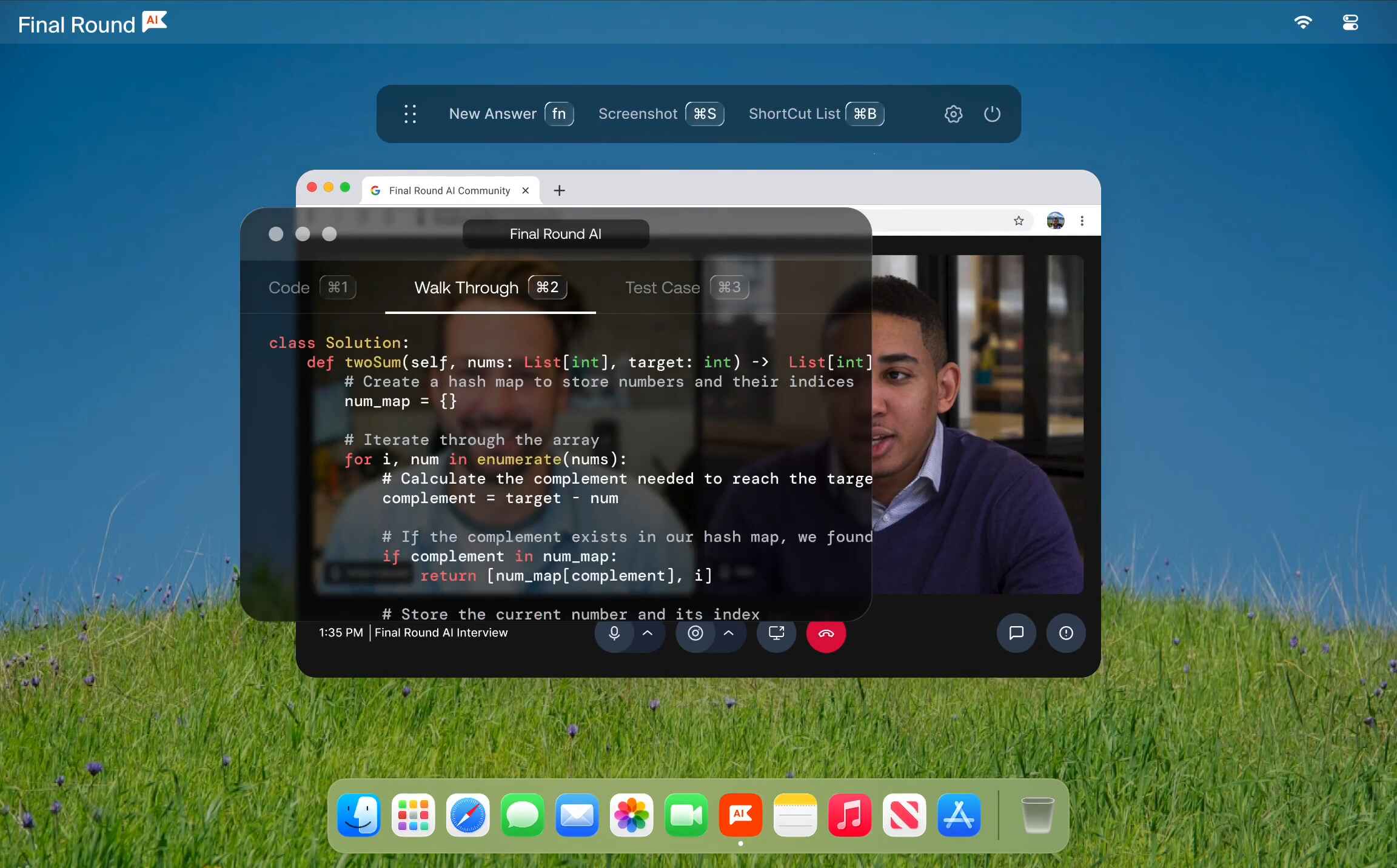This screenshot has width=1397, height=868.
Task: Open a new browser tab
Action: pos(558,190)
